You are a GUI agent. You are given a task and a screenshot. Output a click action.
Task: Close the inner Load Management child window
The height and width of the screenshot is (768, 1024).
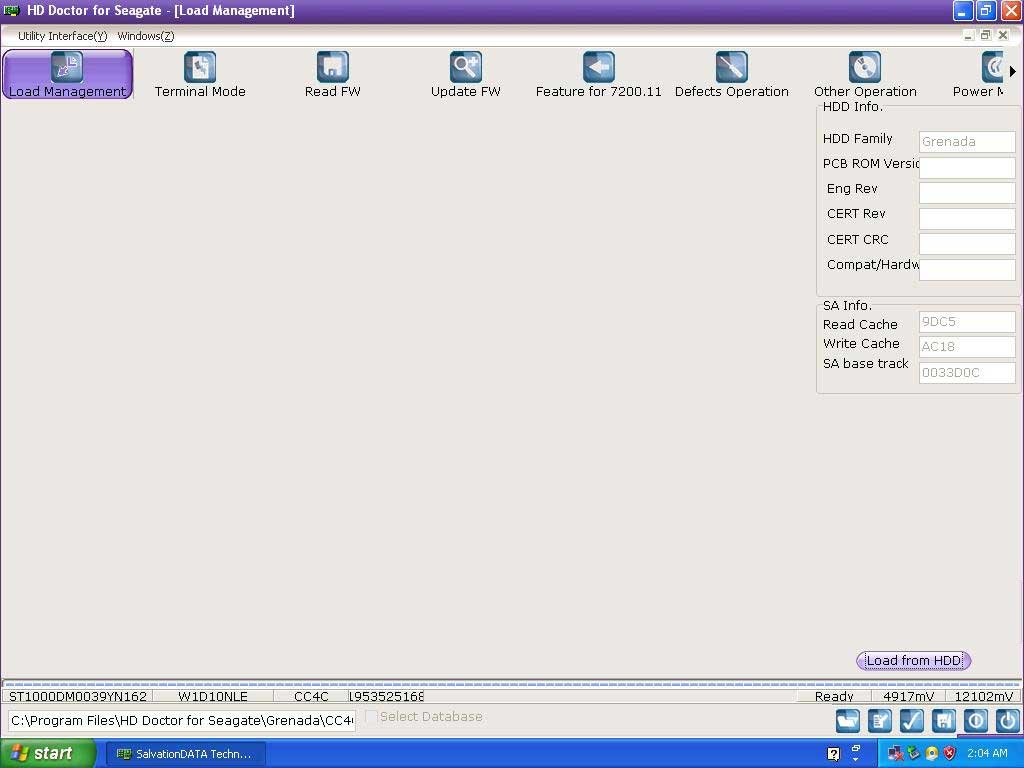[1003, 35]
